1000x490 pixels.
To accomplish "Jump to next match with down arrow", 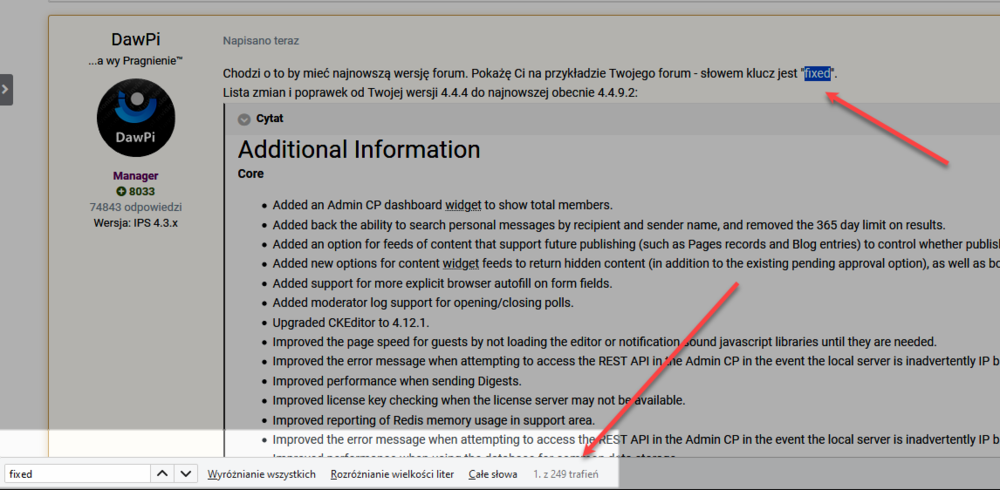I will [x=186, y=473].
